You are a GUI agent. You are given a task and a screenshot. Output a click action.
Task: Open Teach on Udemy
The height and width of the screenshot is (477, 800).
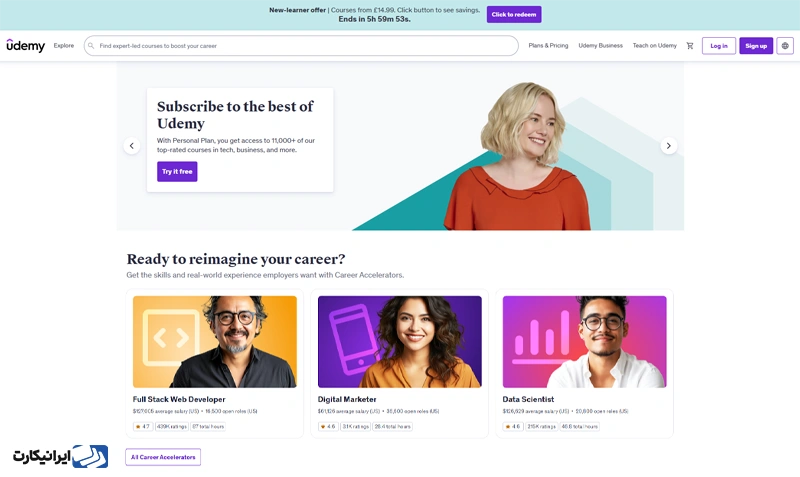[655, 46]
